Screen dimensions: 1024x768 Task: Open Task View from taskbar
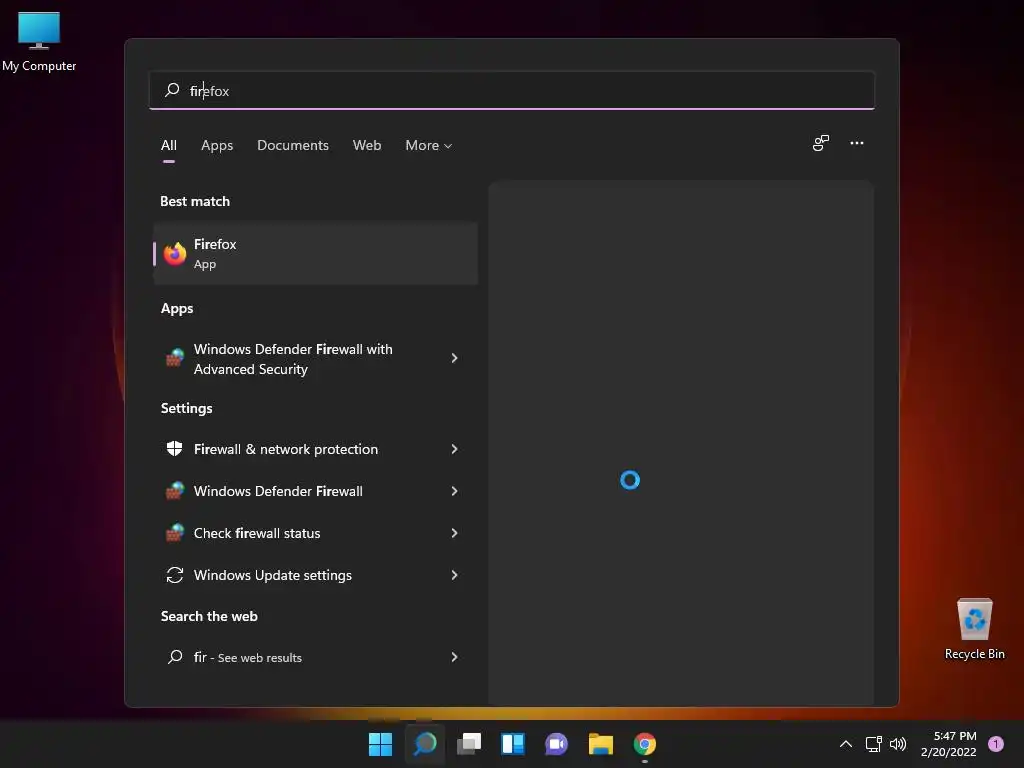[x=469, y=744]
